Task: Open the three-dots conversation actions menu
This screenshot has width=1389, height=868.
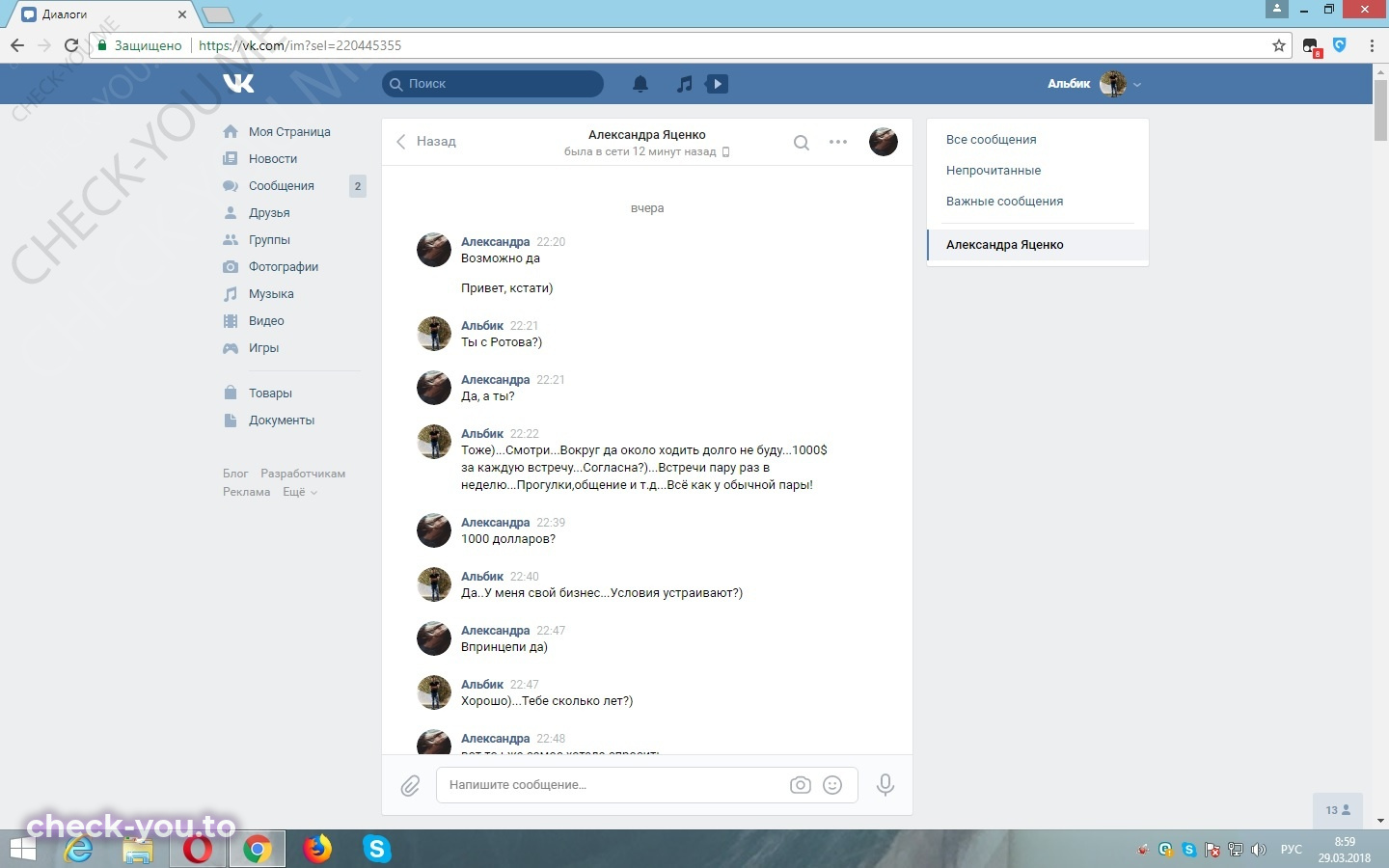Action: click(x=838, y=142)
